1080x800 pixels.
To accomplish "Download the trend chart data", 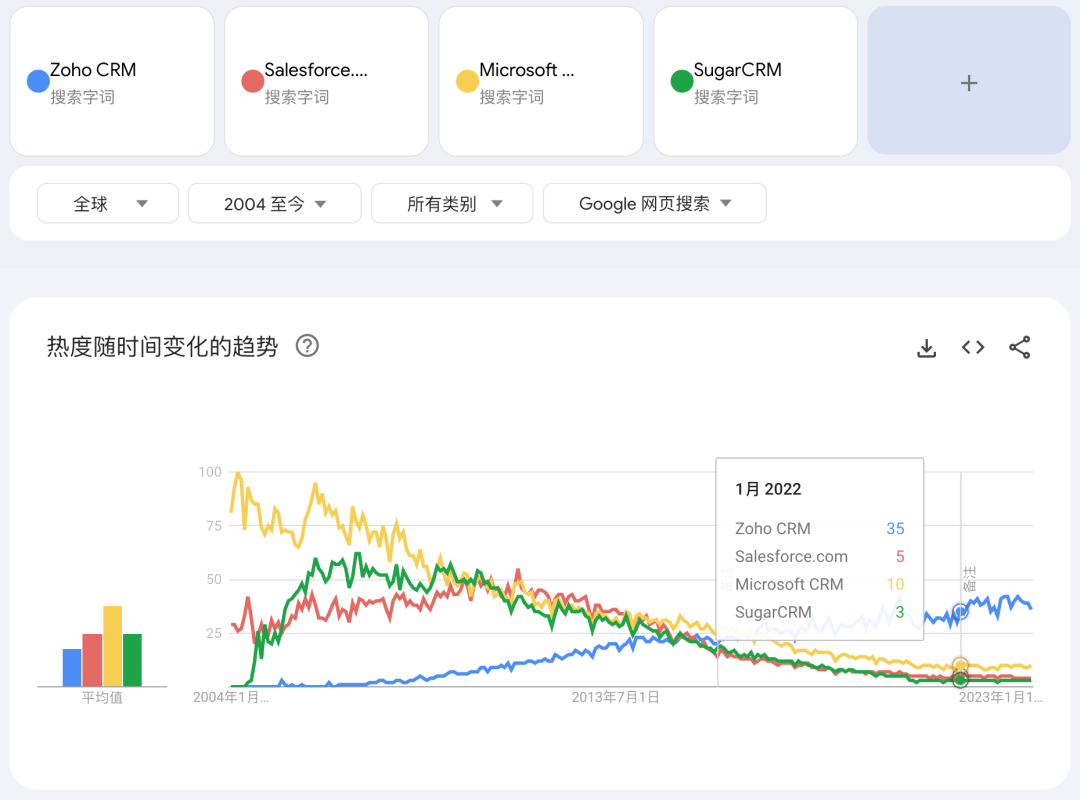I will [x=927, y=348].
